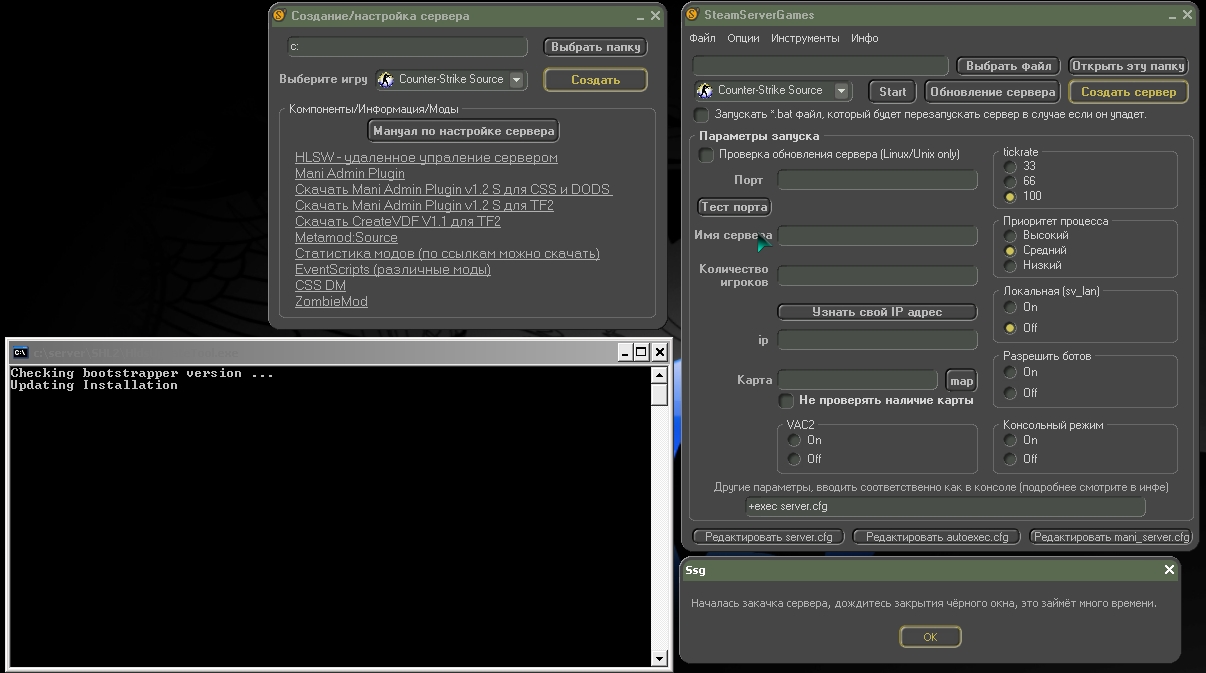Enable server update check (Linux/Unix only)

point(706,155)
